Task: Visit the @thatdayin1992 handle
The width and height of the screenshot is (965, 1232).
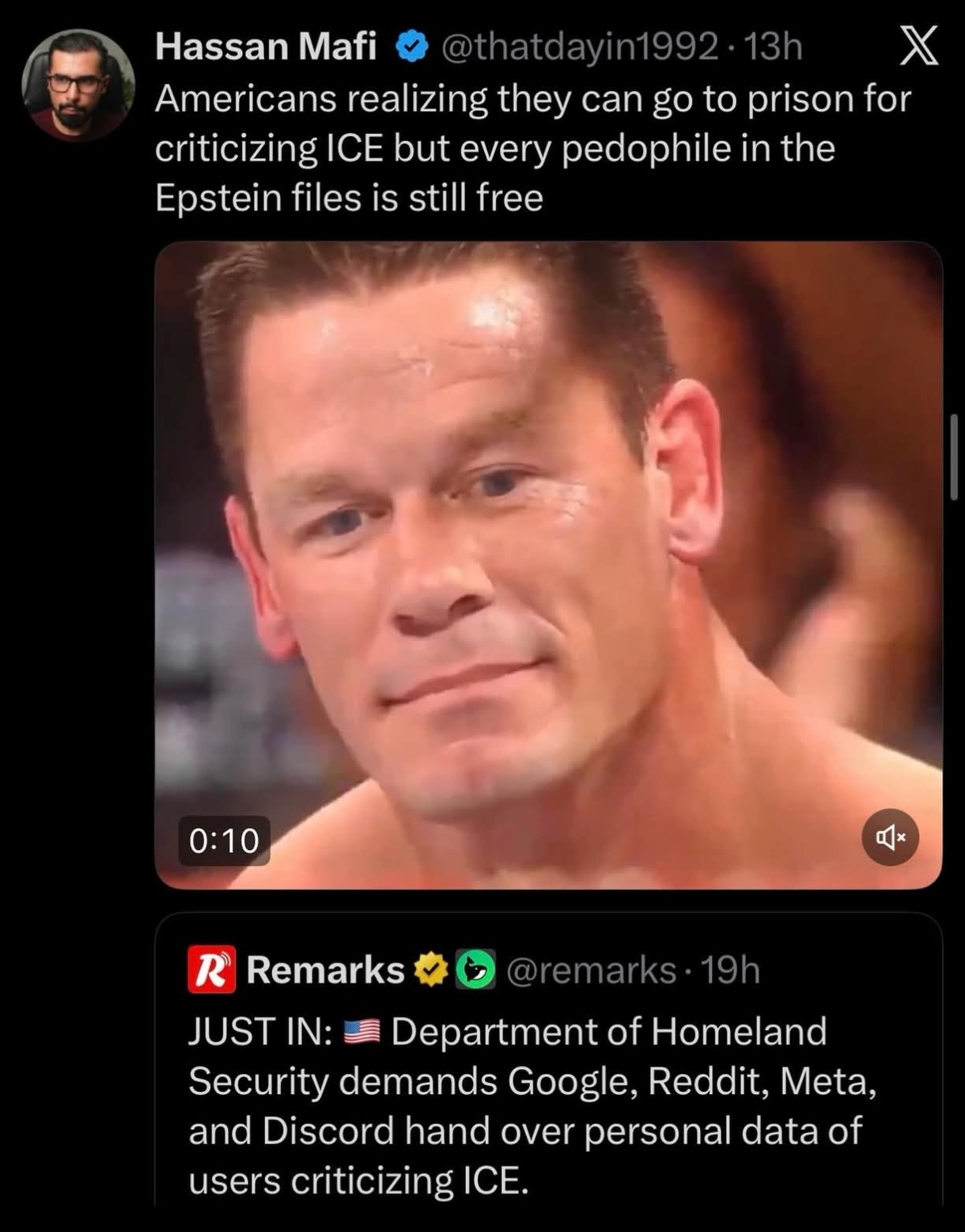Action: tap(578, 47)
